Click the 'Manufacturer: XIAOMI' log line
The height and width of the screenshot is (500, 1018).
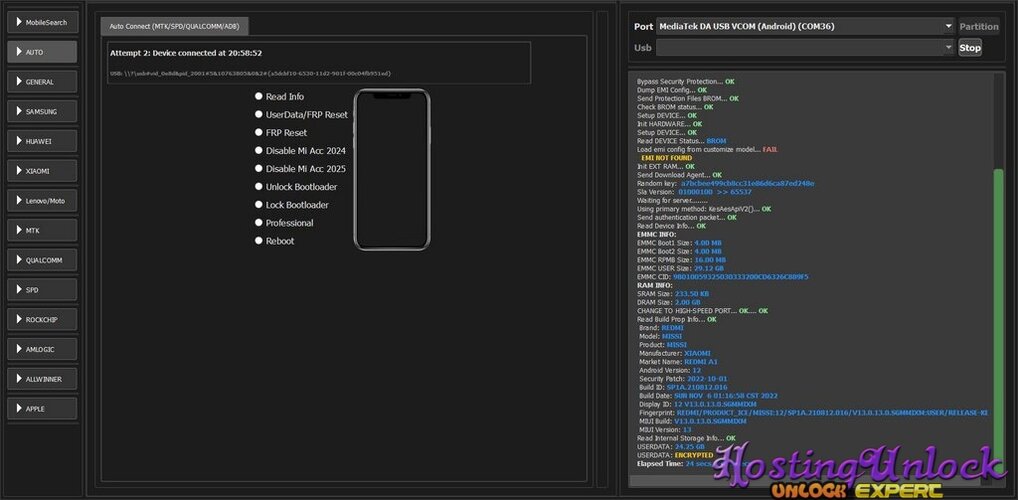click(x=675, y=353)
